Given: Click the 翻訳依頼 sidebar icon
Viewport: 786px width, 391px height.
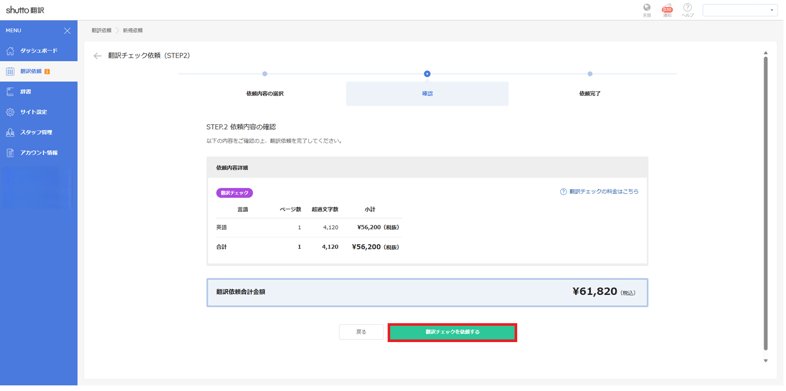Looking at the screenshot, I should (10, 72).
